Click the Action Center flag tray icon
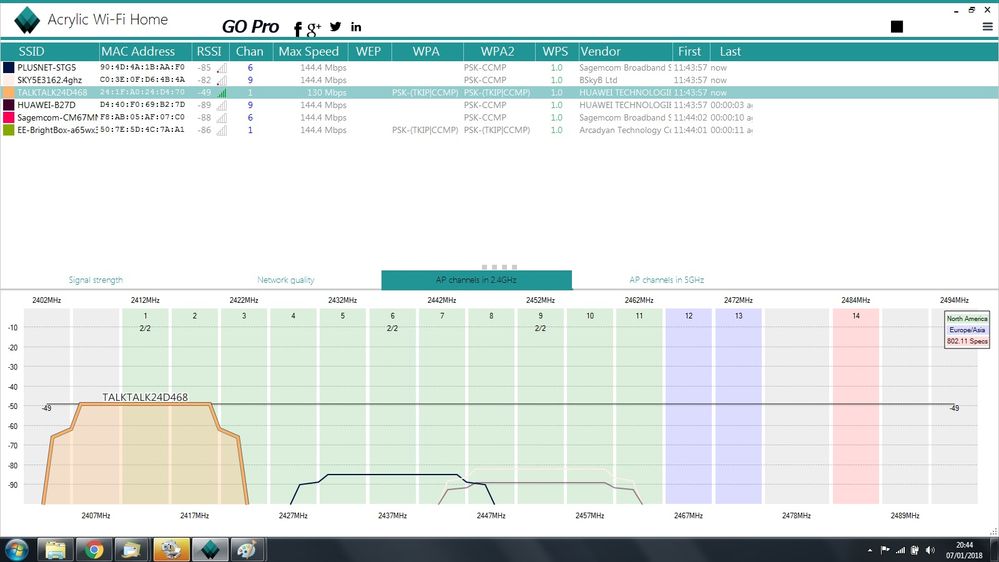Viewport: 999px width, 562px height. [x=885, y=550]
